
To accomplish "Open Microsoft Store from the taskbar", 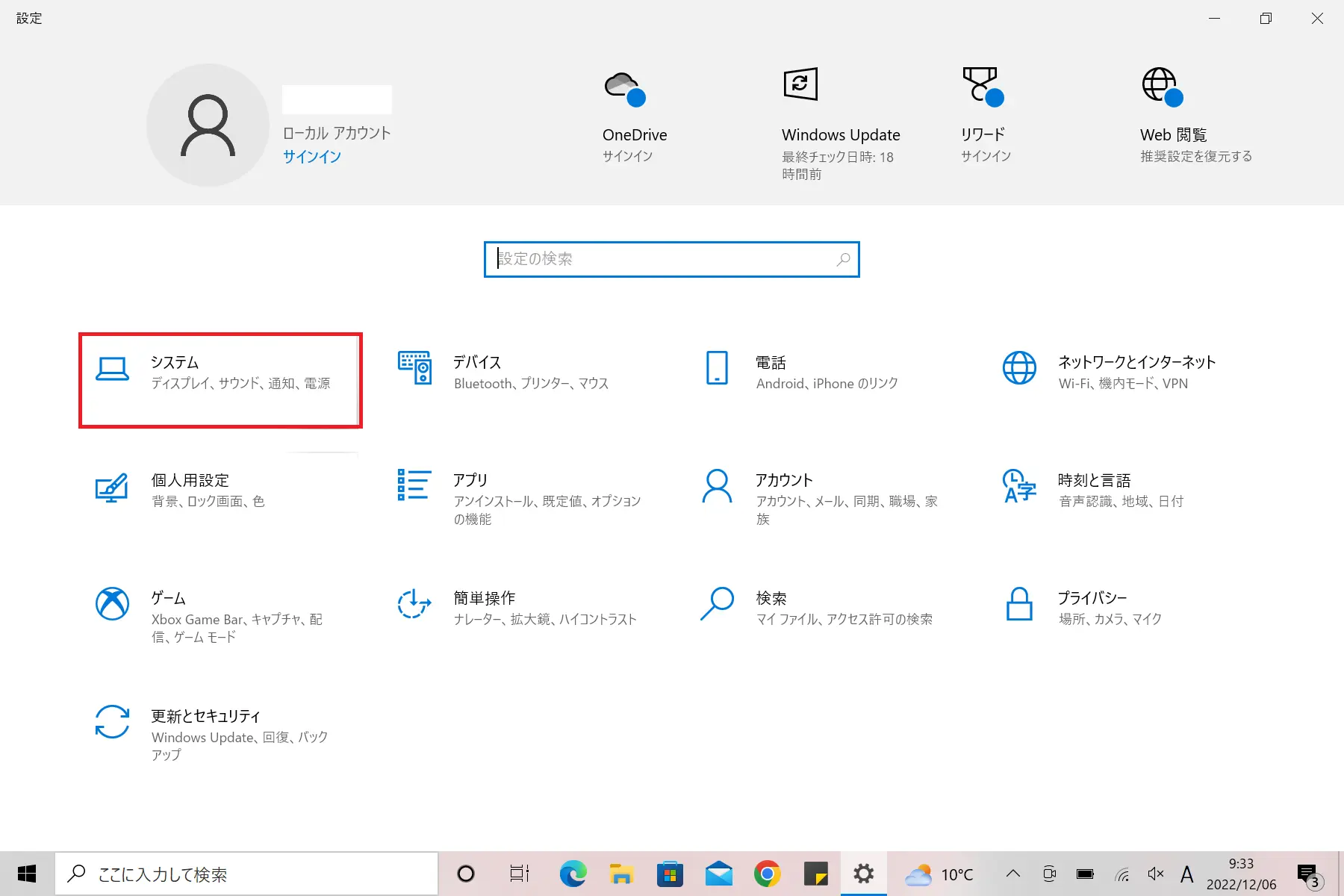I will (670, 874).
